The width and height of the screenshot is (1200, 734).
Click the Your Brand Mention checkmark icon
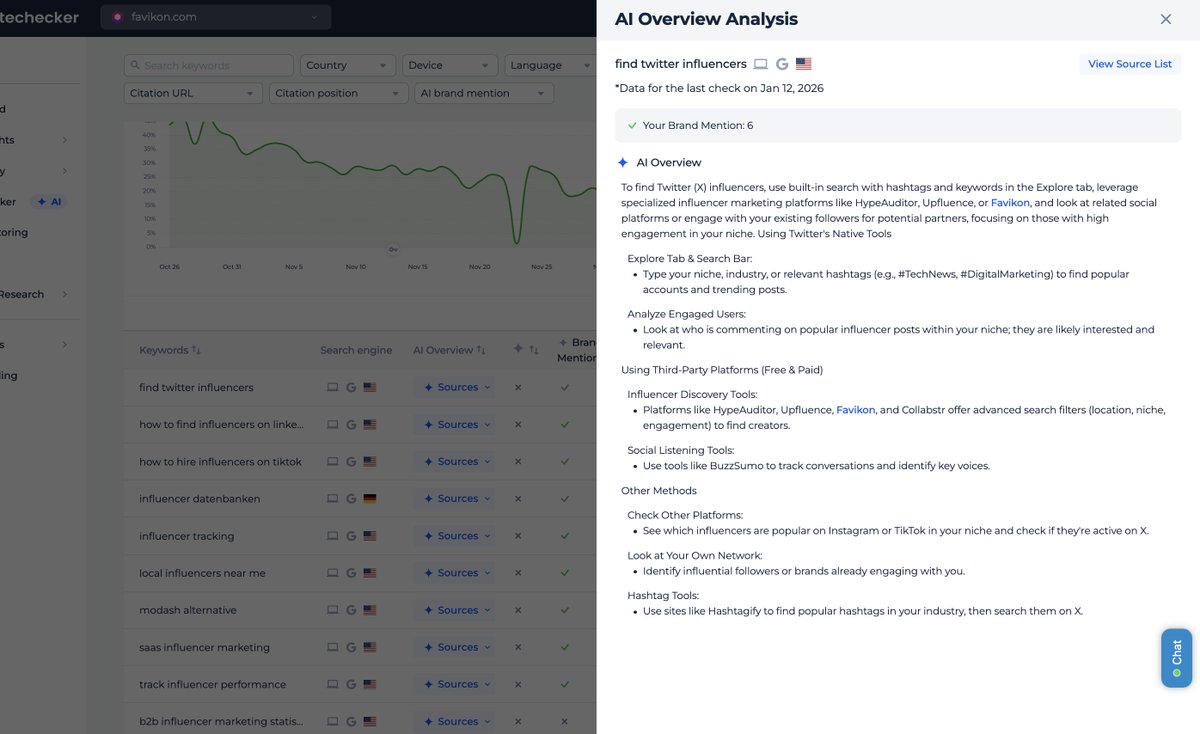coord(632,126)
